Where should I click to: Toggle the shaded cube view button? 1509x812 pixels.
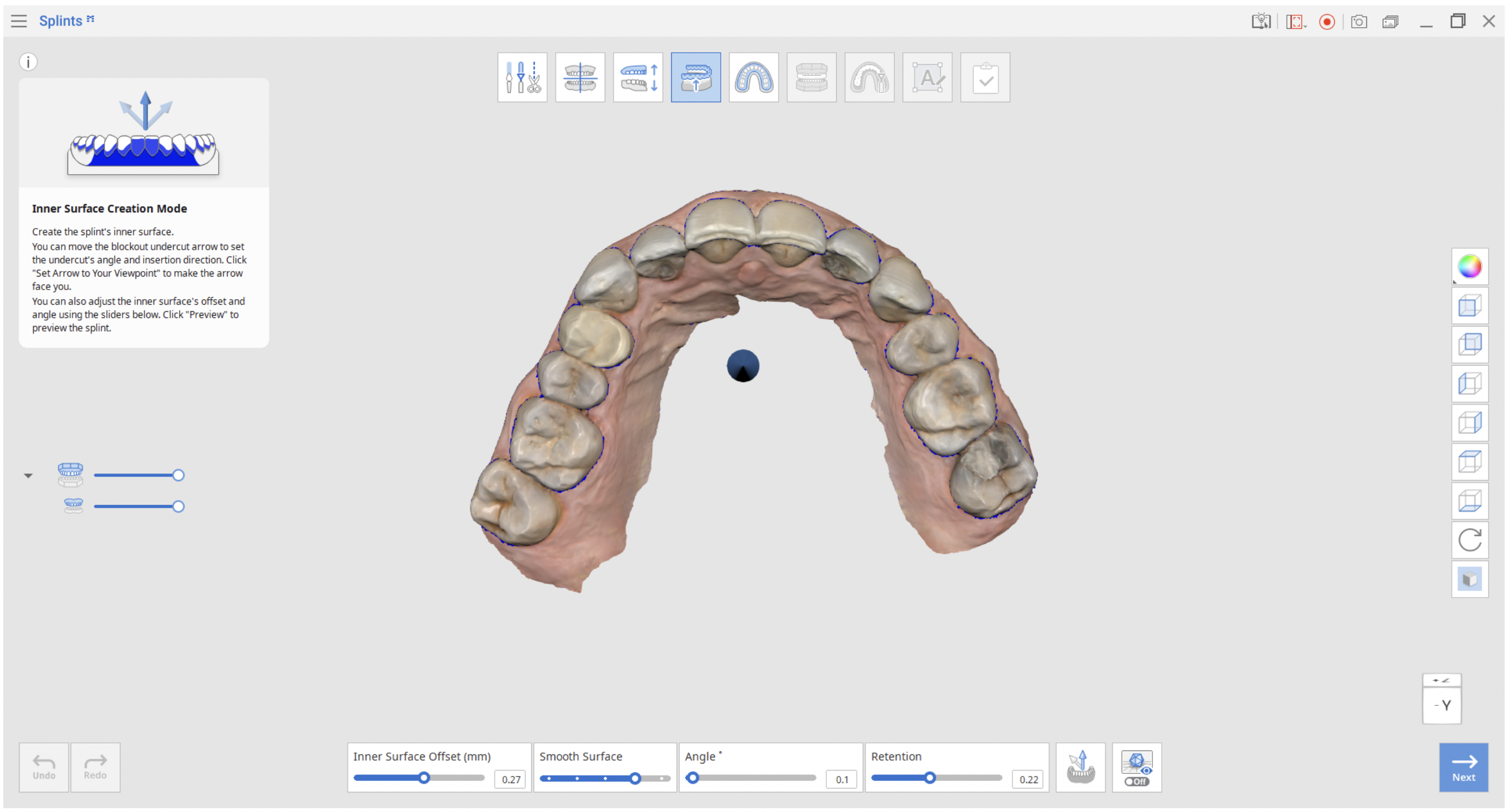(x=1470, y=579)
